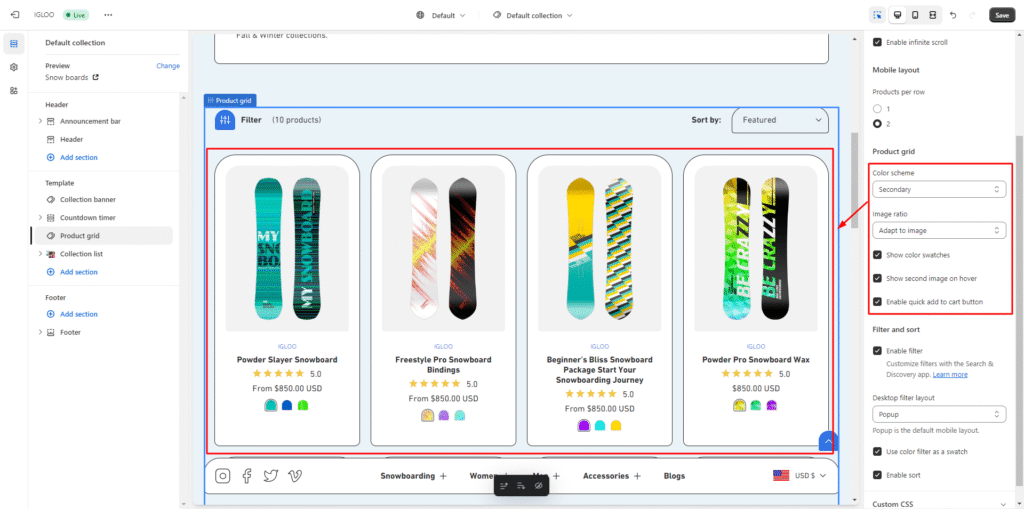Screen dimensions: 1024x509
Task: Click the undo arrow icon
Action: click(952, 15)
